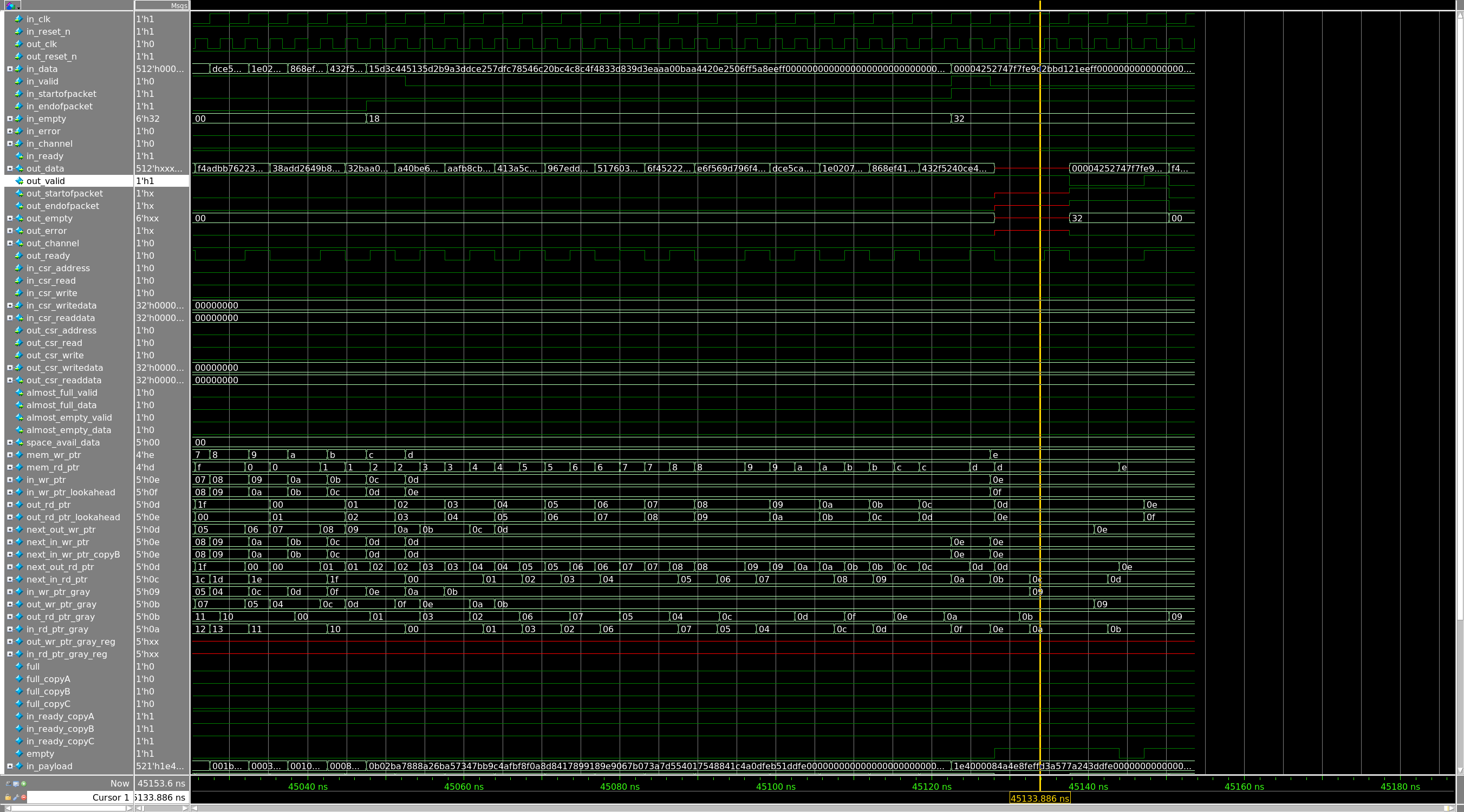The image size is (1464, 812).
Task: Toggle the Cursor 1 lock icon
Action: (x=8, y=797)
